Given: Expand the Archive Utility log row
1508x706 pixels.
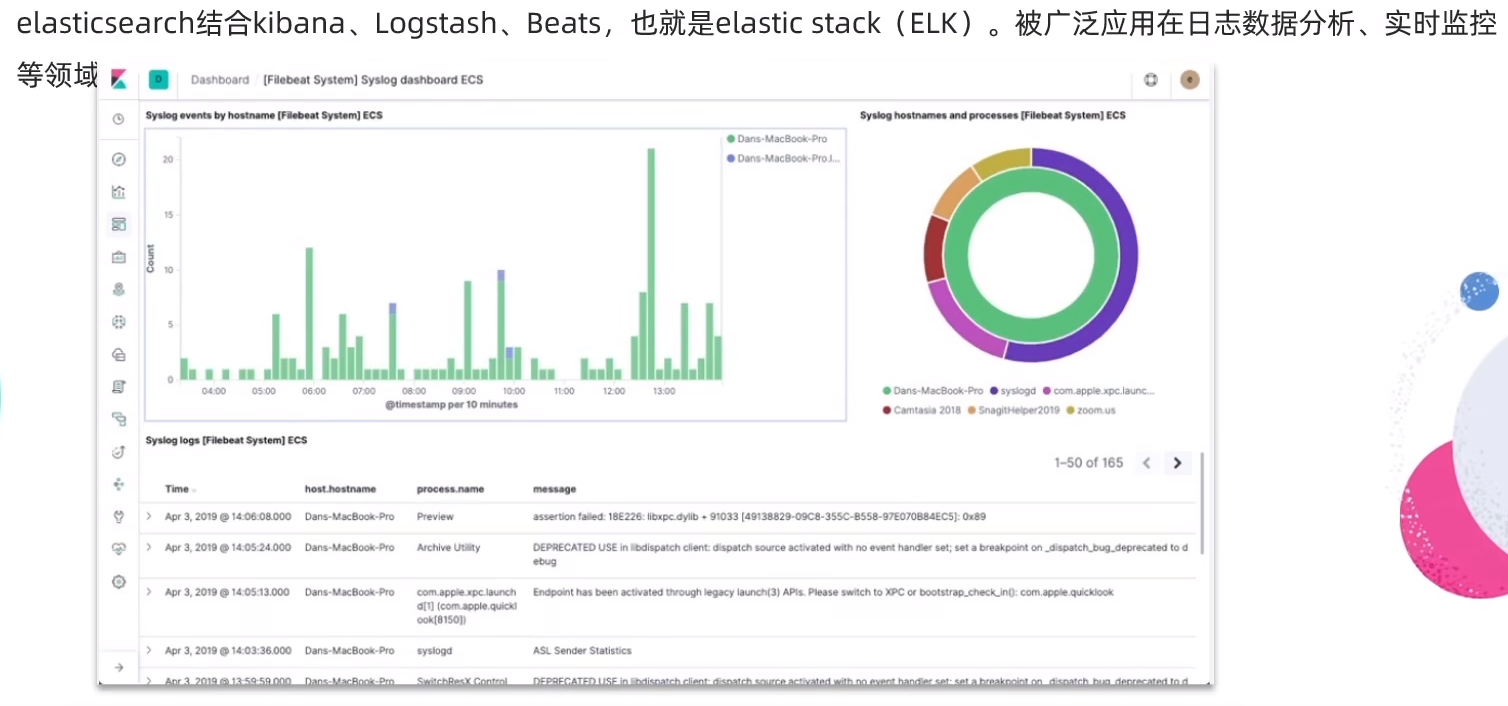Looking at the screenshot, I should point(149,547).
